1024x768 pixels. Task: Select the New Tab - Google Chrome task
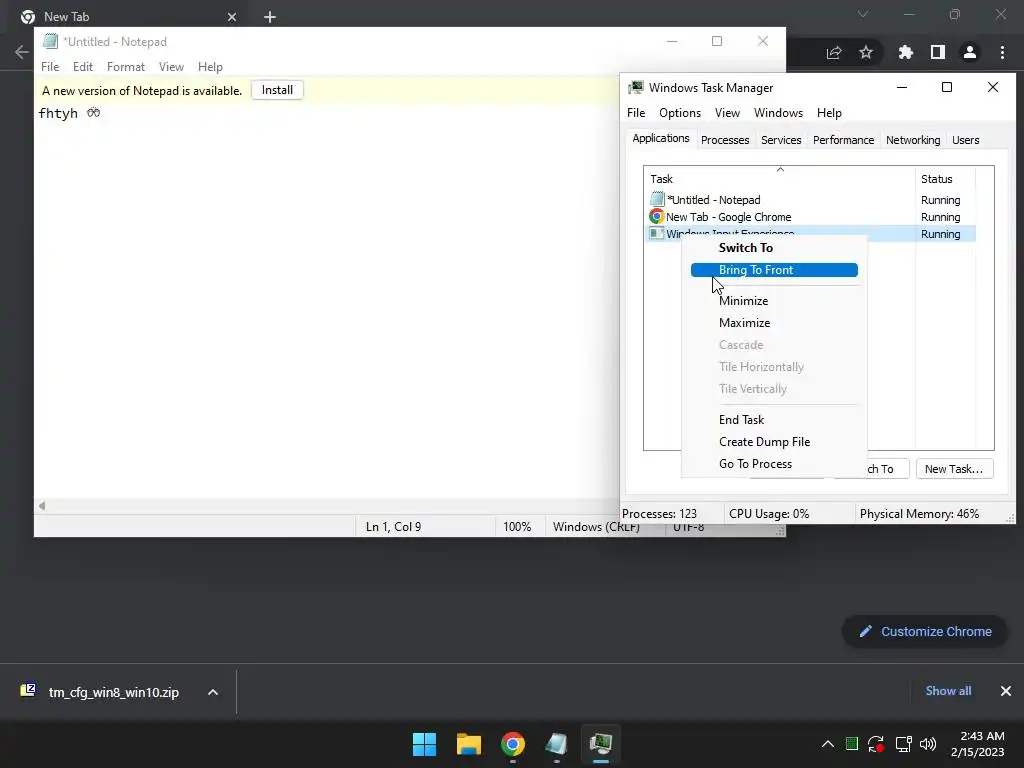(x=810, y=217)
